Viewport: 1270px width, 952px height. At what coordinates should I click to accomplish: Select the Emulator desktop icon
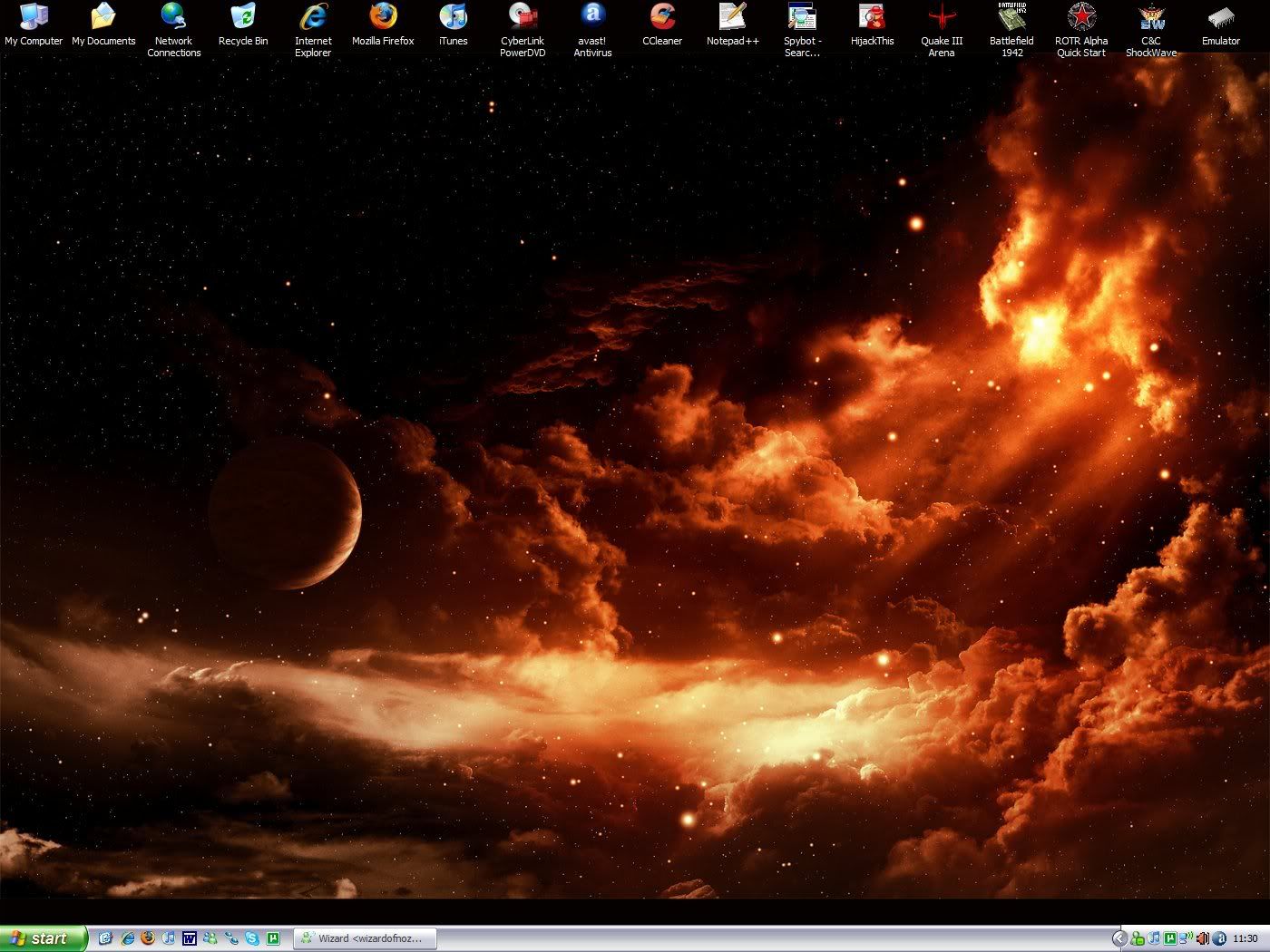point(1221,25)
